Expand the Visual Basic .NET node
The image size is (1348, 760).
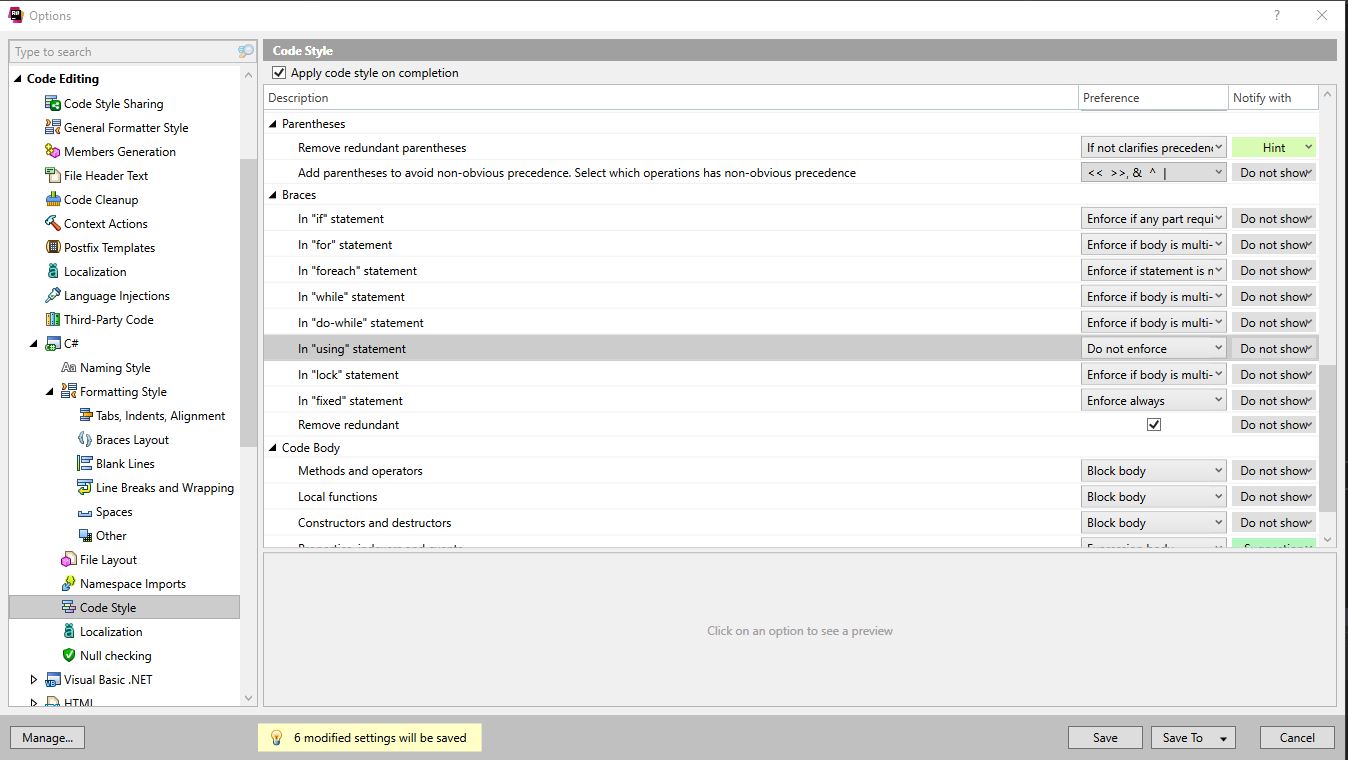34,679
